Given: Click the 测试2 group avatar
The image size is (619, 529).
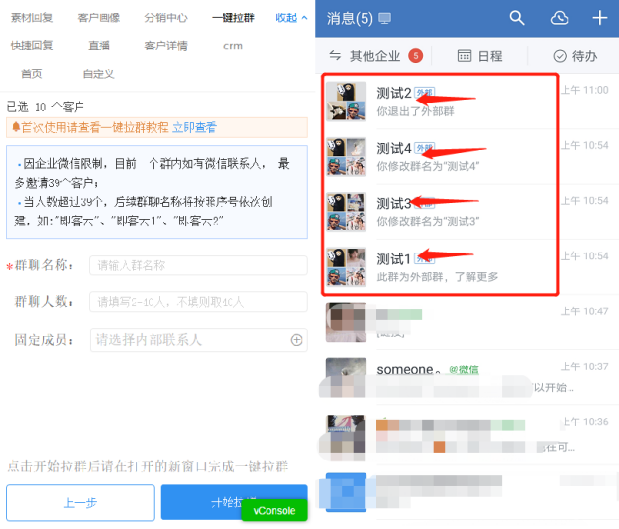Looking at the screenshot, I should point(346,101).
